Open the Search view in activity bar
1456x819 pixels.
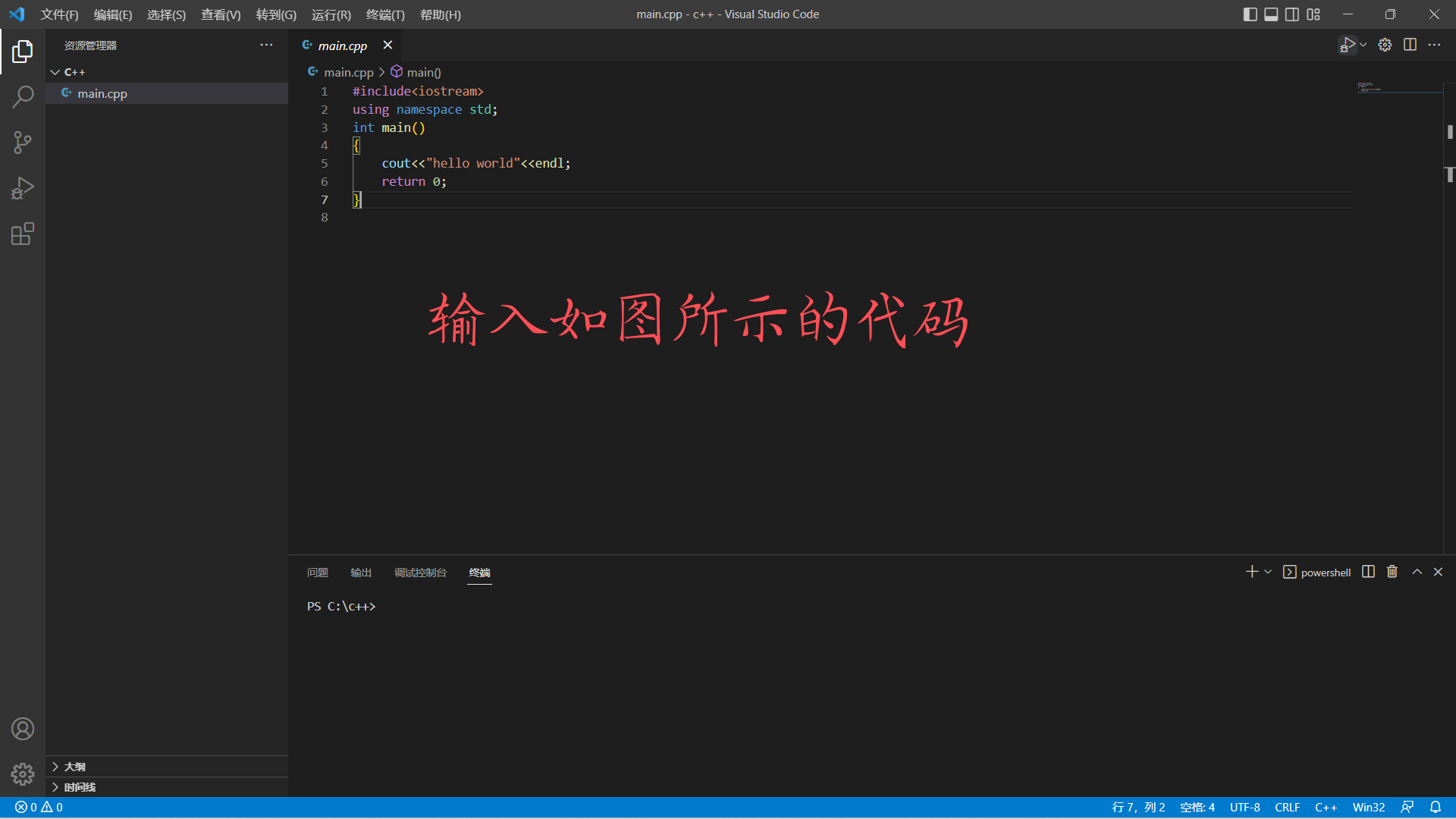click(23, 97)
